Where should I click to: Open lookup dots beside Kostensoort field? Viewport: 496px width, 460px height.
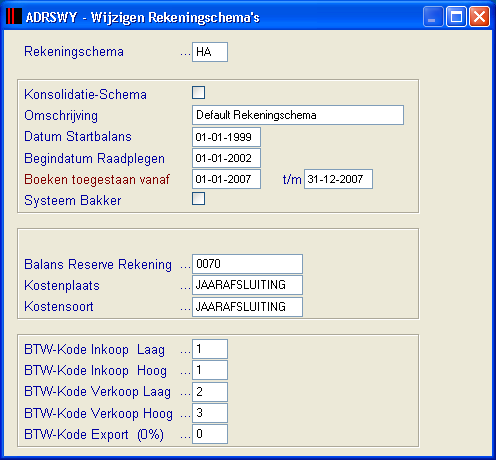(x=185, y=309)
